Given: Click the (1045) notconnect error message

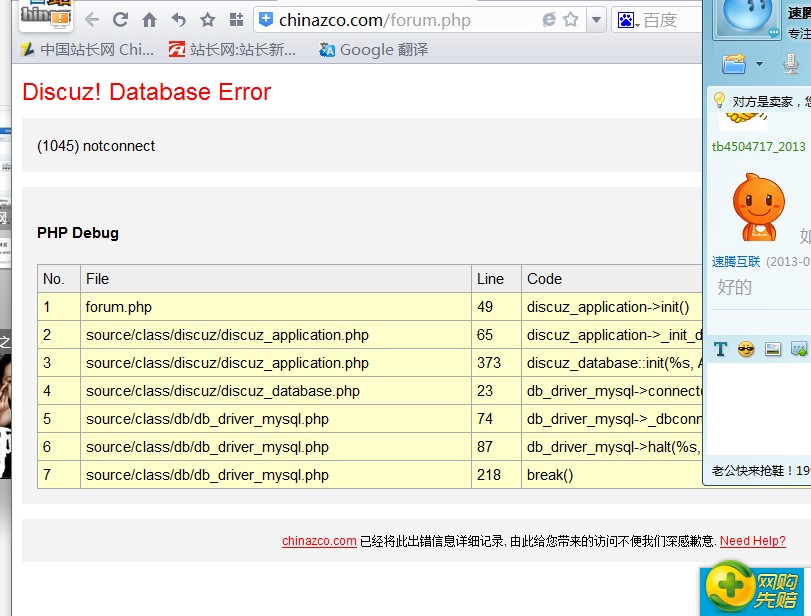Looking at the screenshot, I should click(x=96, y=146).
